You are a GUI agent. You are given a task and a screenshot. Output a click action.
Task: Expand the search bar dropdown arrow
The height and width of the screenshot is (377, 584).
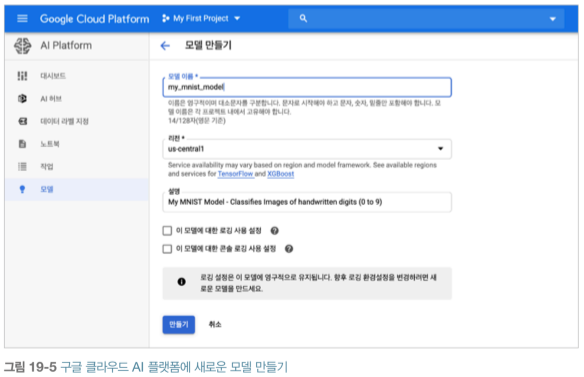pyautogui.click(x=553, y=19)
